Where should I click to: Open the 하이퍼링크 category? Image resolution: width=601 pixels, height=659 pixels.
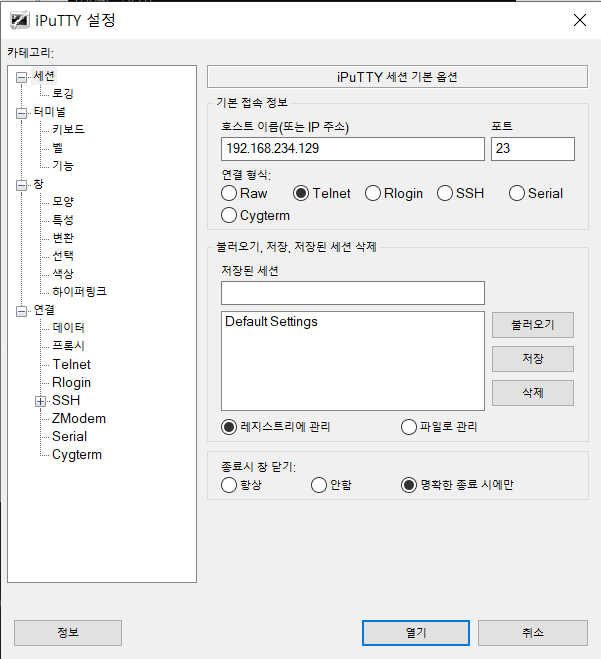pos(79,292)
